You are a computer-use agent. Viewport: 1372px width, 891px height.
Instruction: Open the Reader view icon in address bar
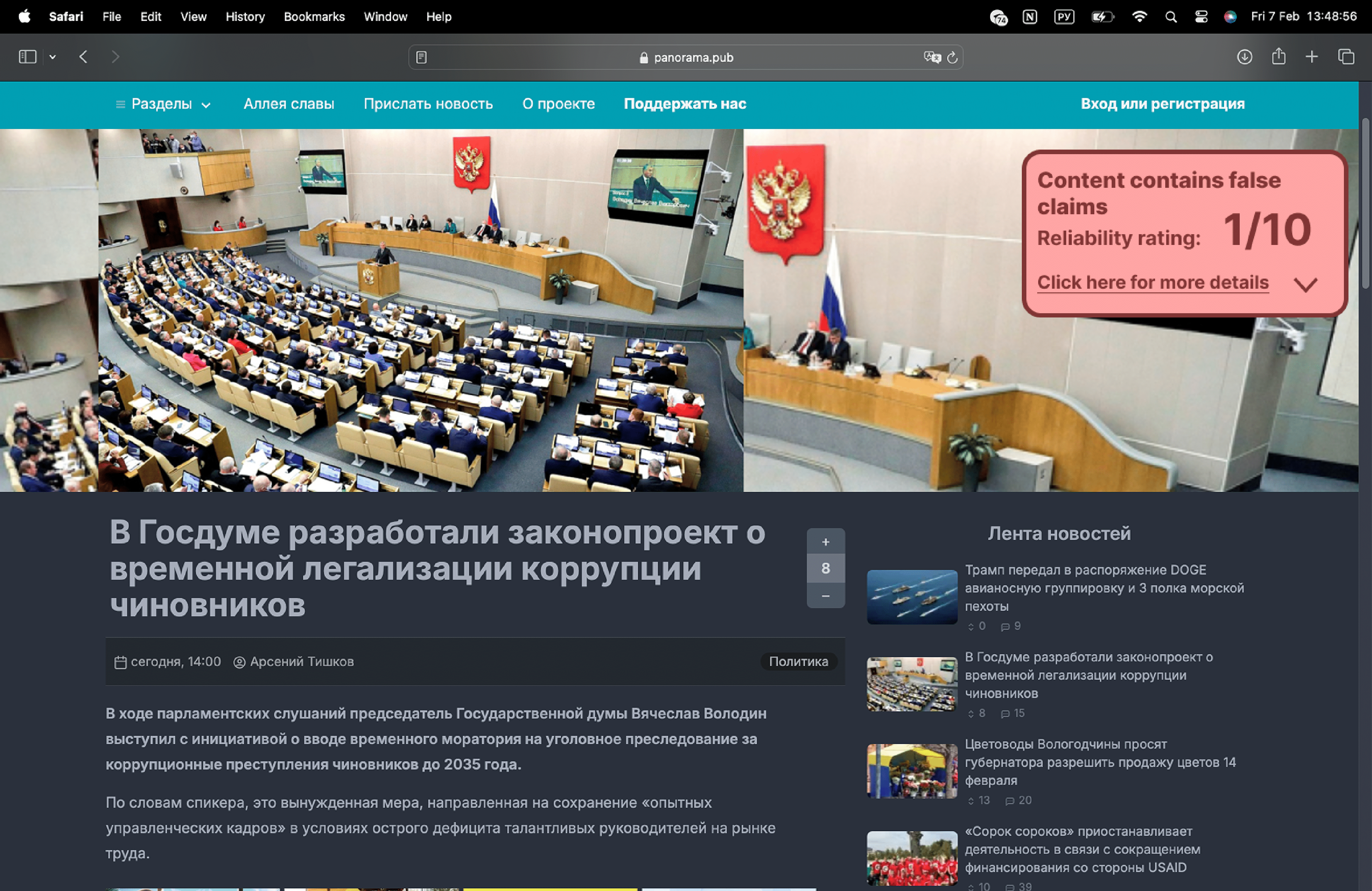click(x=421, y=57)
